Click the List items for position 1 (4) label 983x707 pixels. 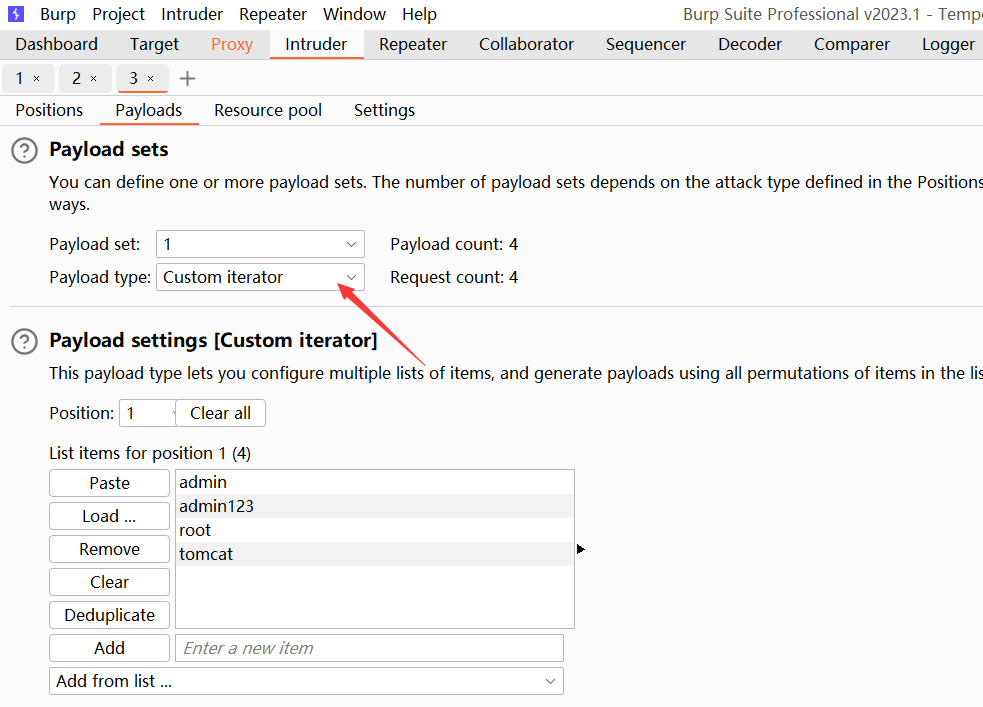pos(150,453)
